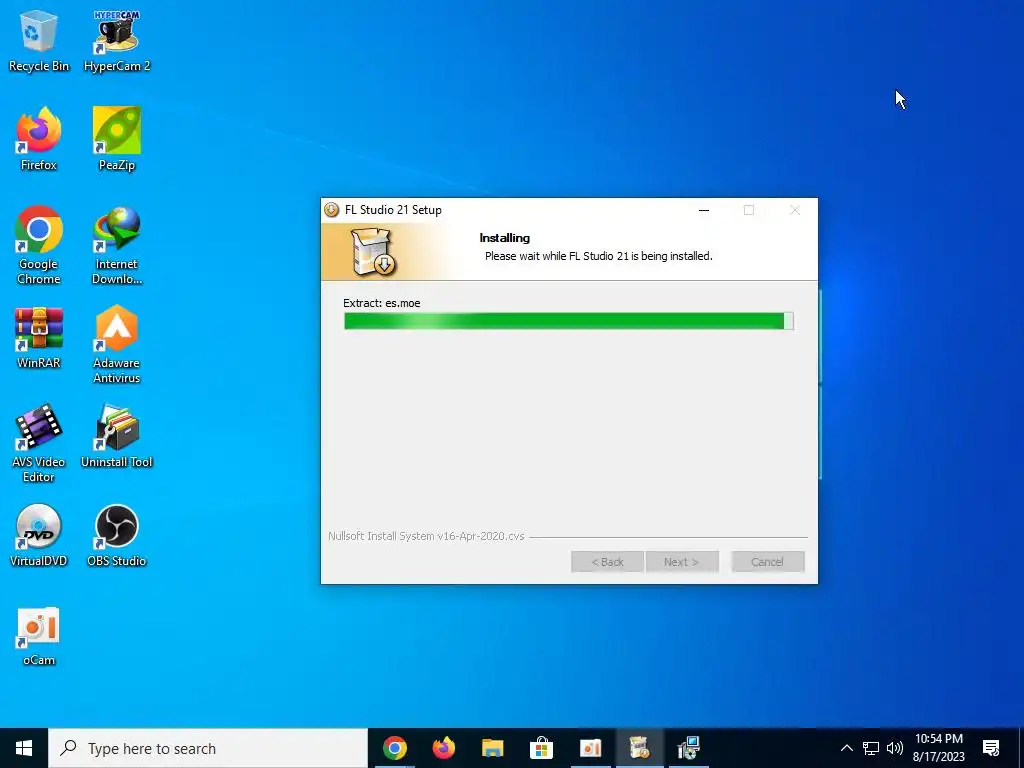Viewport: 1024px width, 768px height.
Task: Minimize the FL Studio 21 Setup window
Action: pos(704,210)
